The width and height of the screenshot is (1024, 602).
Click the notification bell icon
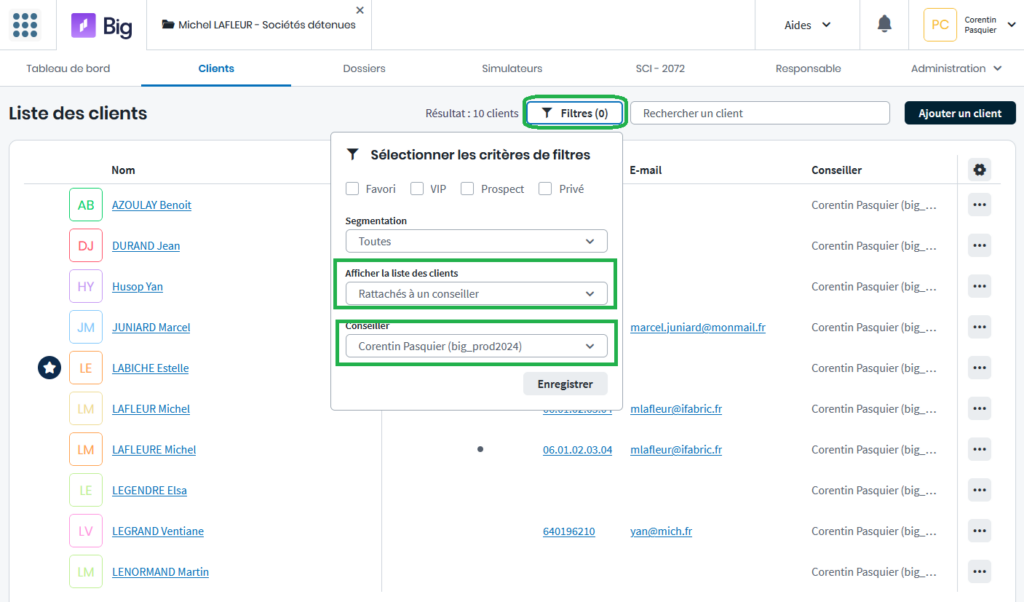click(884, 24)
